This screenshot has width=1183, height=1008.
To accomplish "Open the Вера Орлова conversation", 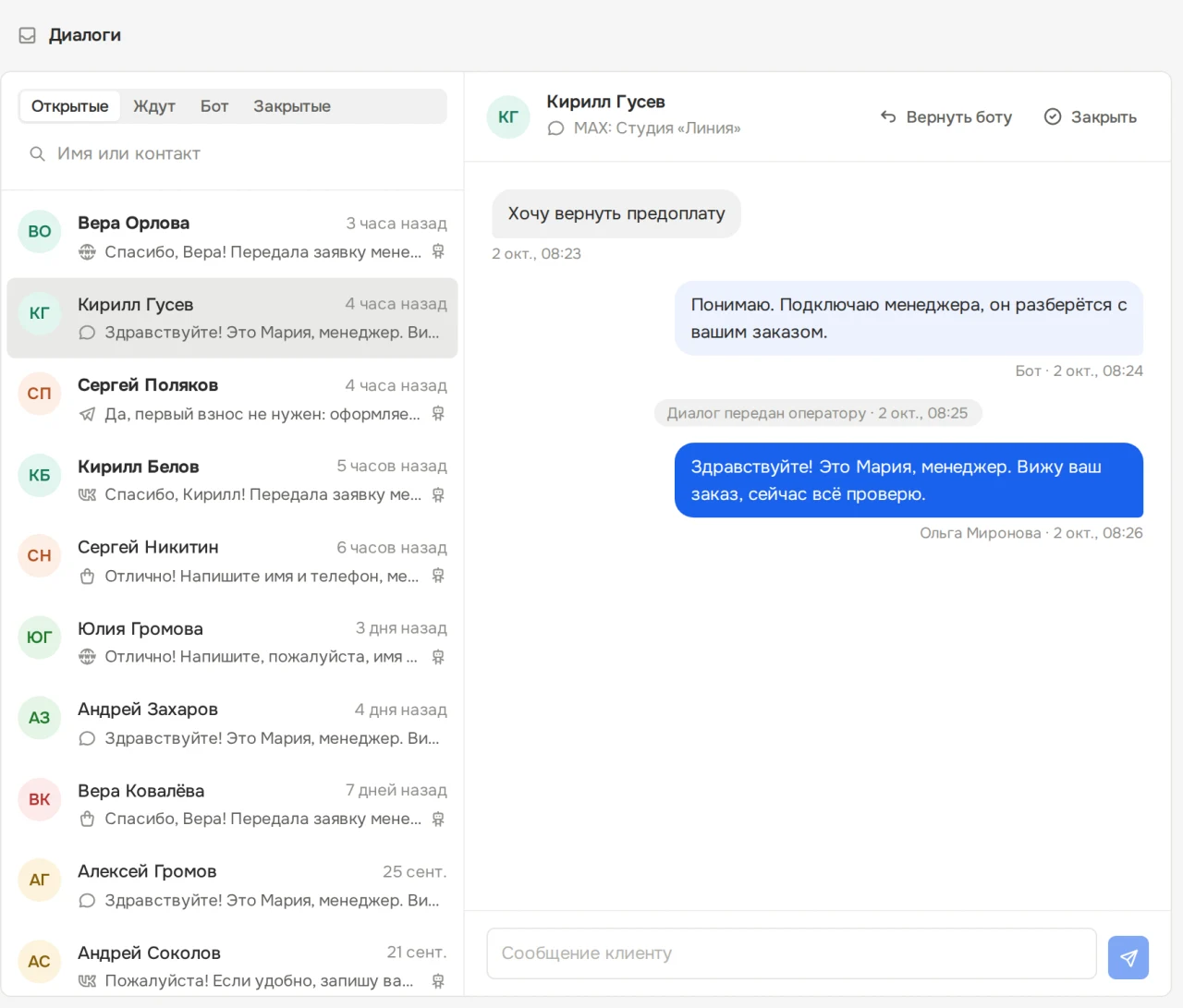I will (x=232, y=237).
